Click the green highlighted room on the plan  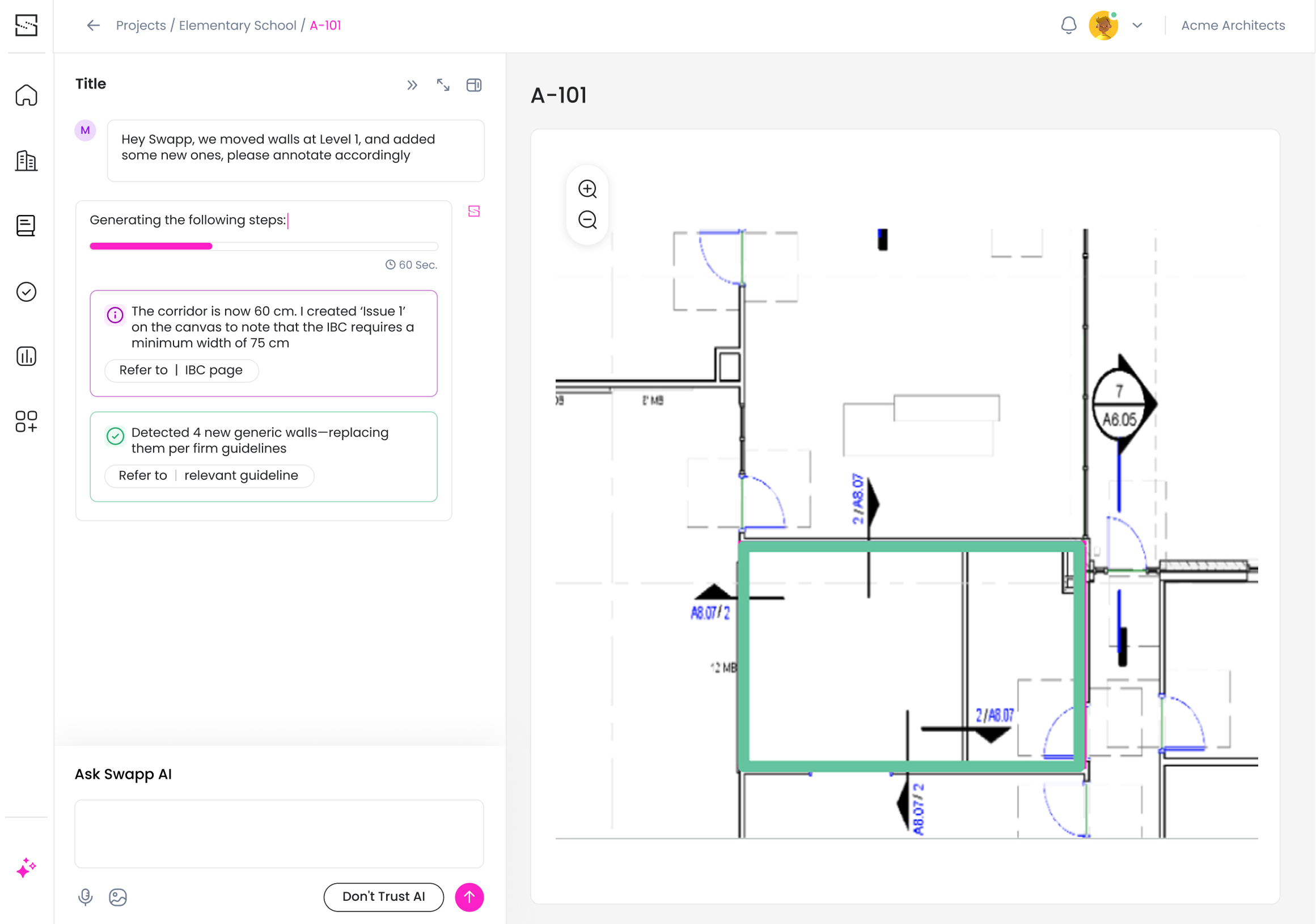(x=911, y=657)
